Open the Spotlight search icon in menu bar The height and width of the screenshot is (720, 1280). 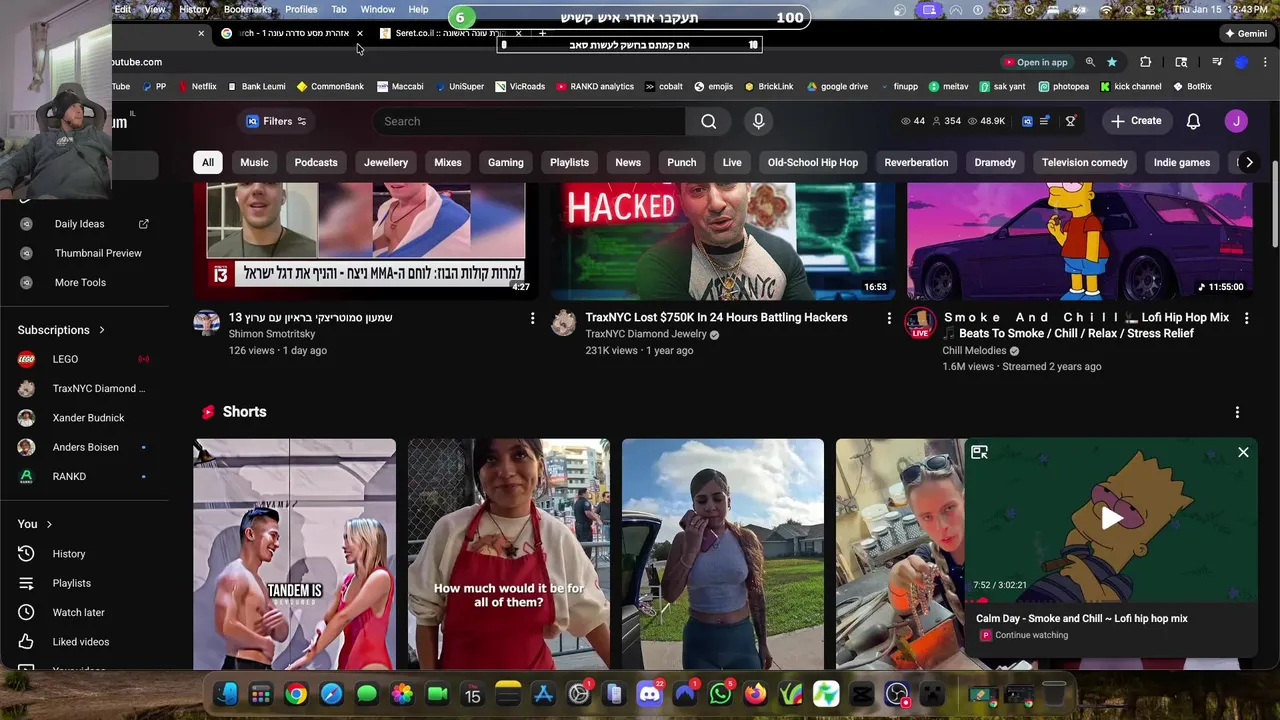pos(1130,10)
